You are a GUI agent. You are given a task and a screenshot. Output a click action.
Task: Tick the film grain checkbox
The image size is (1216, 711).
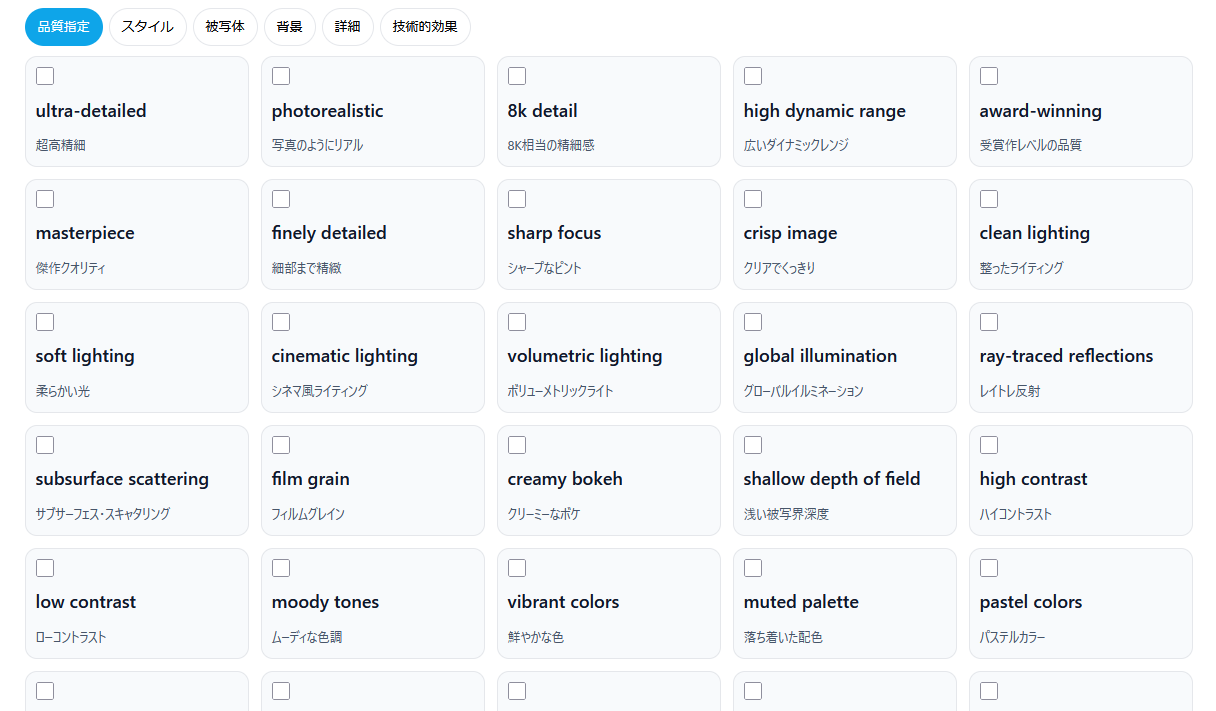(281, 445)
